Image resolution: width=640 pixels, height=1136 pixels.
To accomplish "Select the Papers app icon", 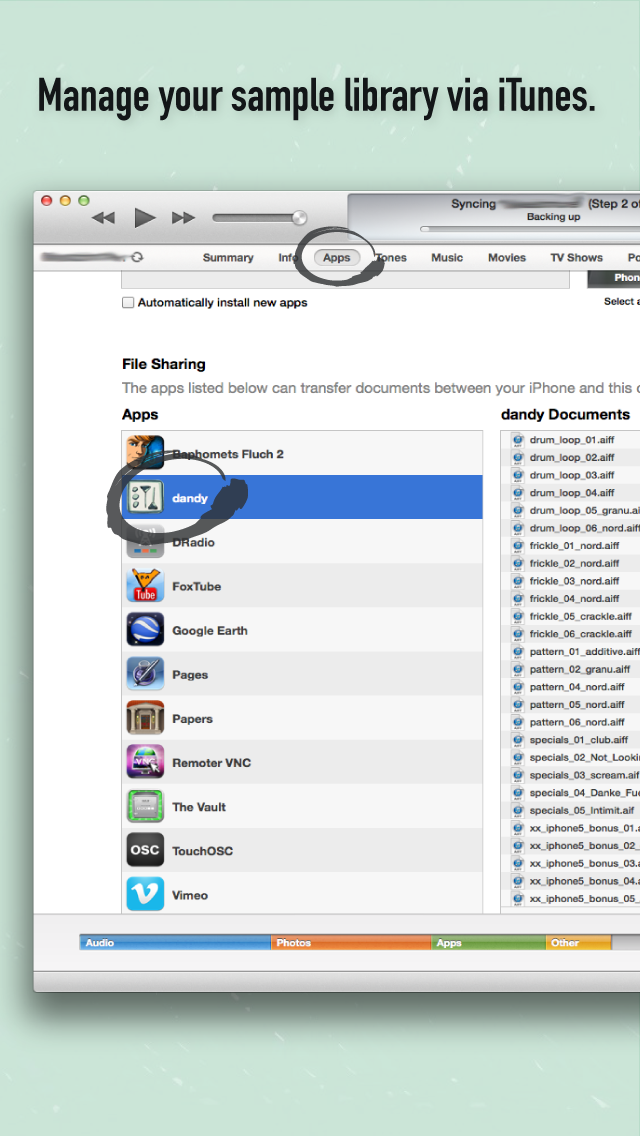I will (145, 719).
